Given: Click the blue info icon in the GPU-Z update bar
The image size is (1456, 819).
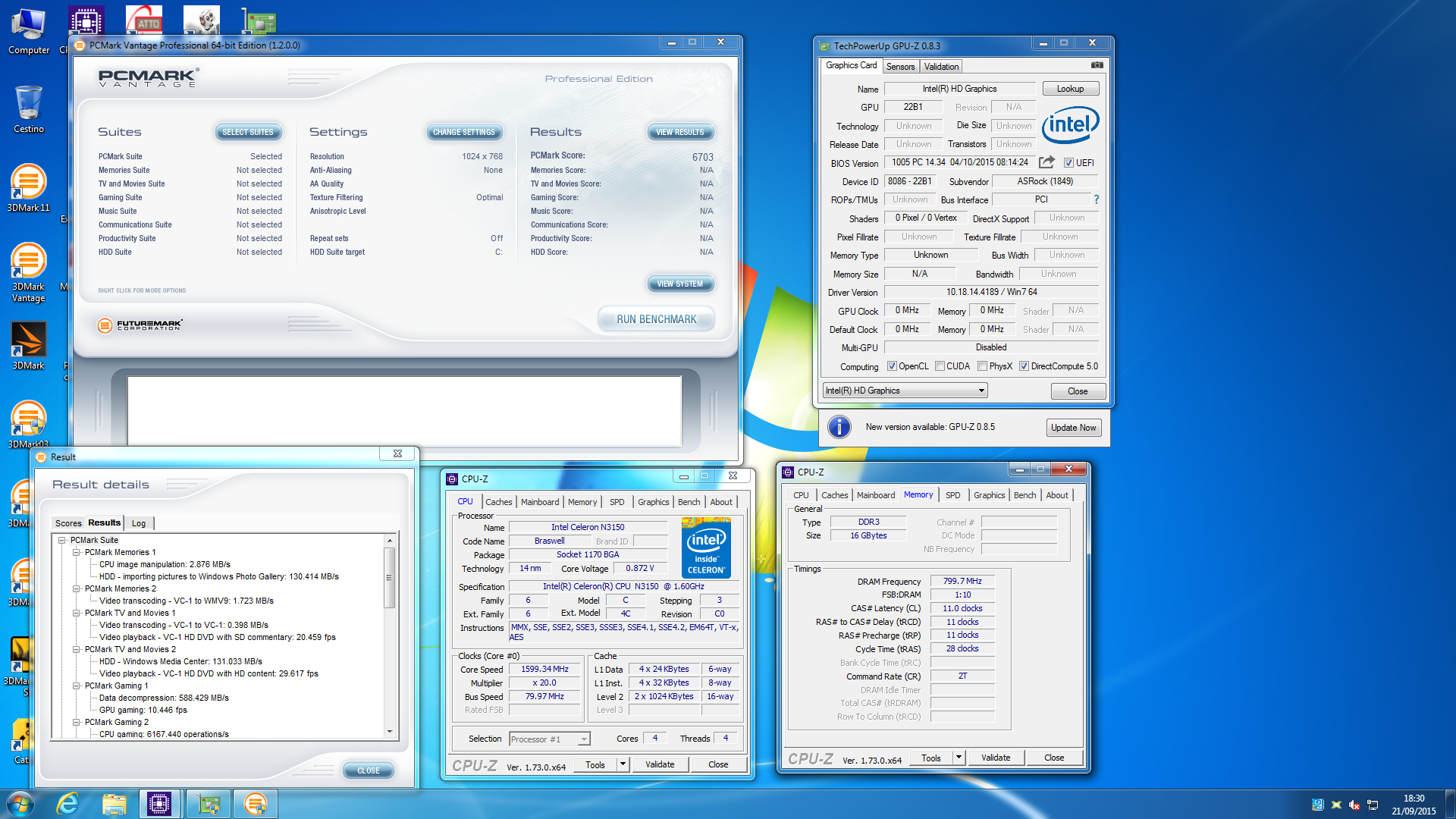Looking at the screenshot, I should click(839, 427).
